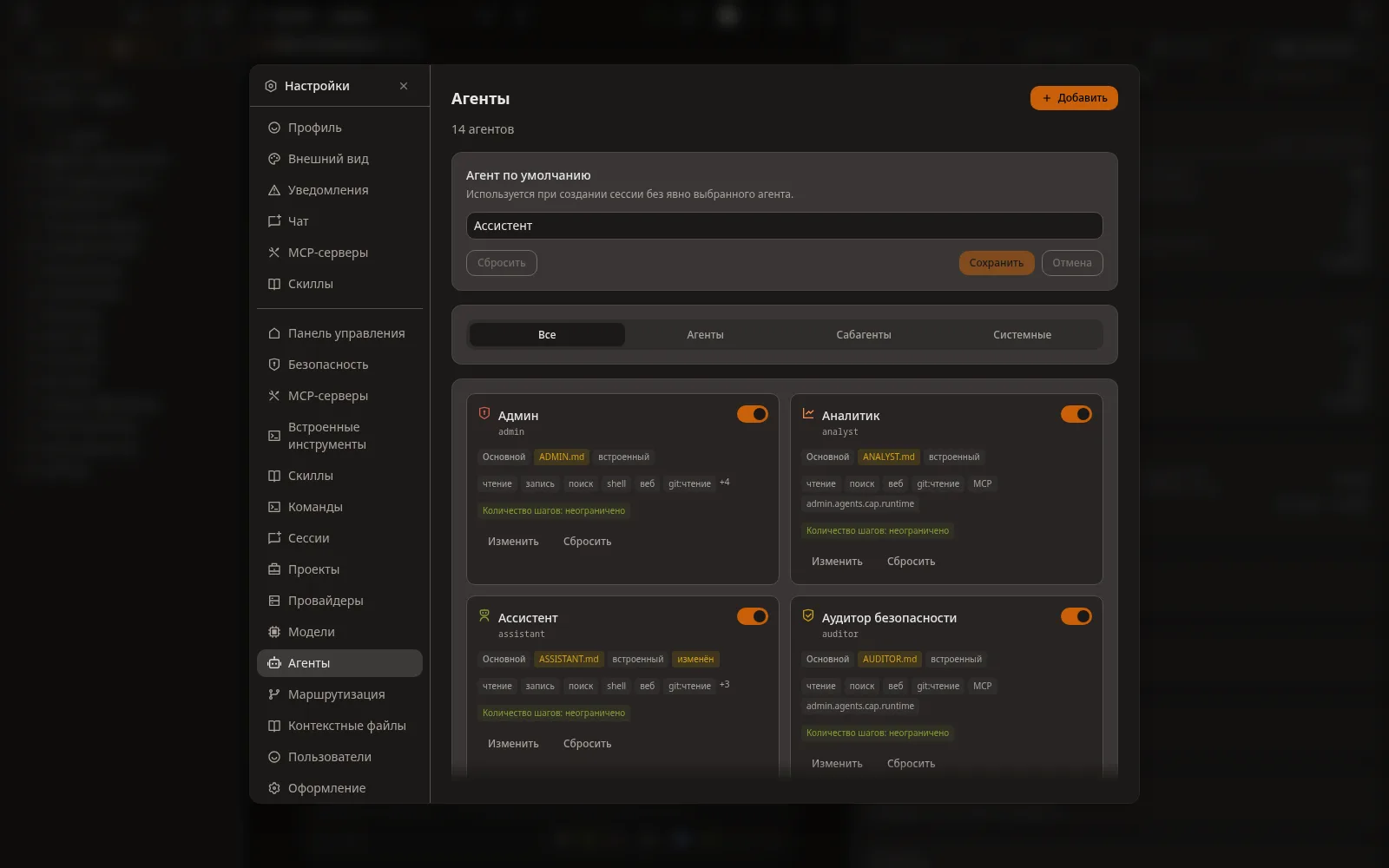
Task: Disable the Ассистент agent toggle
Action: point(753,616)
